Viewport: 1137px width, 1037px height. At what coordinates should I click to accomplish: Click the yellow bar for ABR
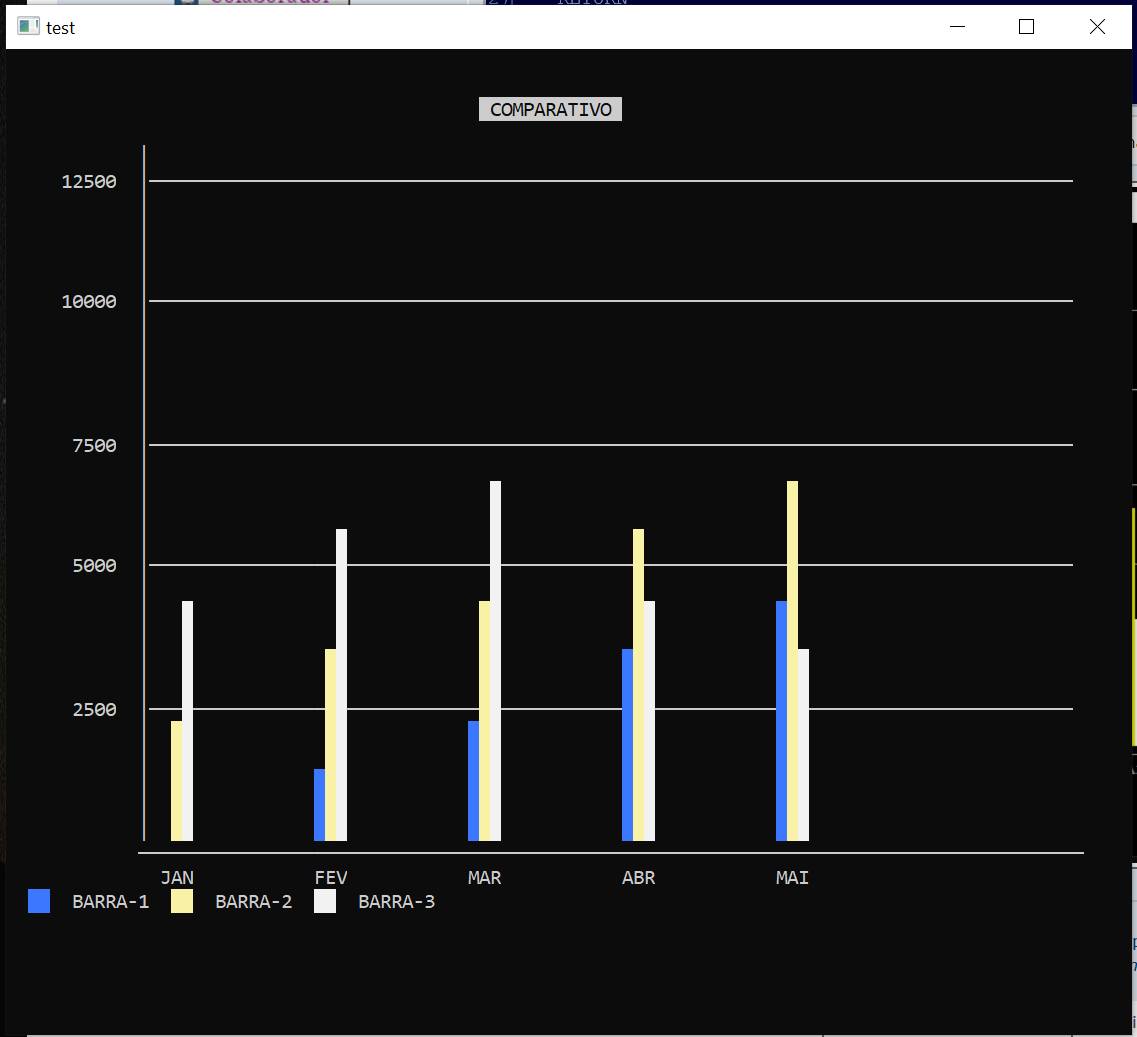point(638,684)
